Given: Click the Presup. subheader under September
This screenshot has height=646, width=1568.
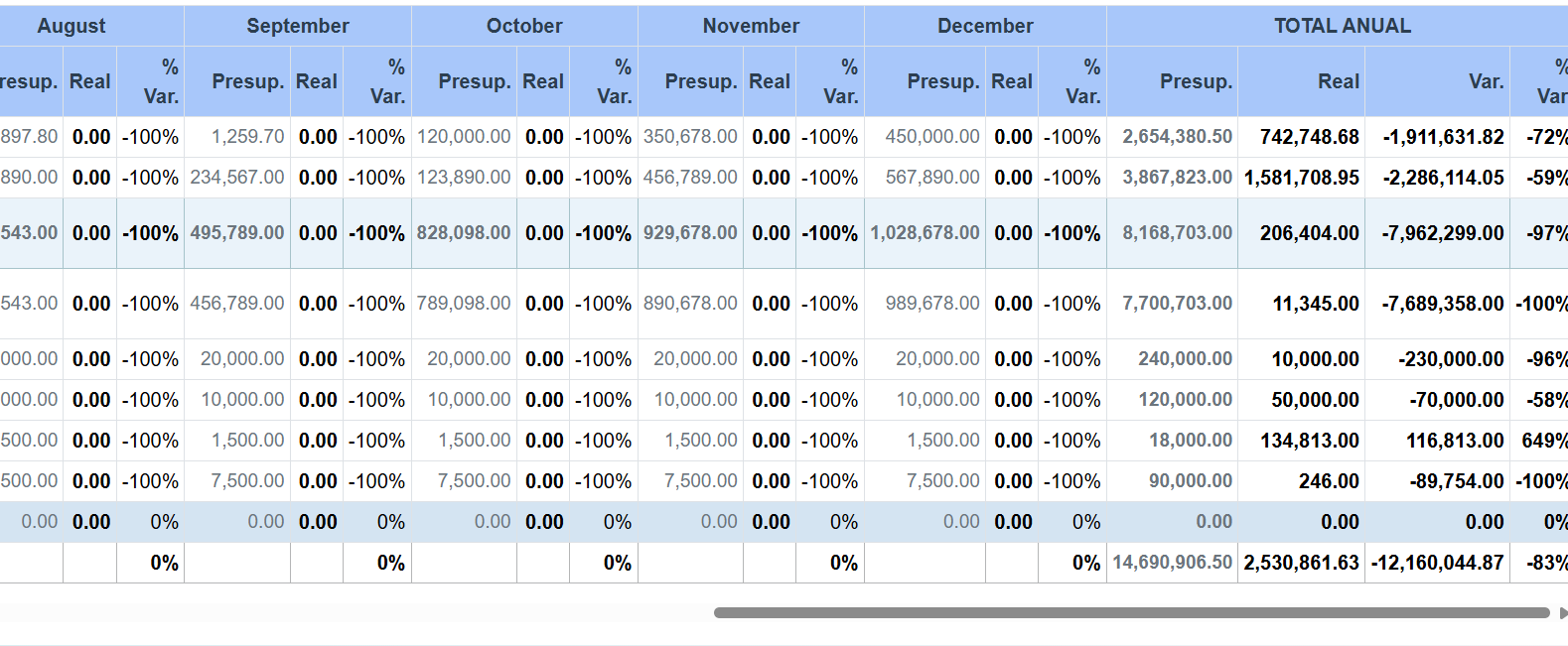Looking at the screenshot, I should (x=247, y=81).
